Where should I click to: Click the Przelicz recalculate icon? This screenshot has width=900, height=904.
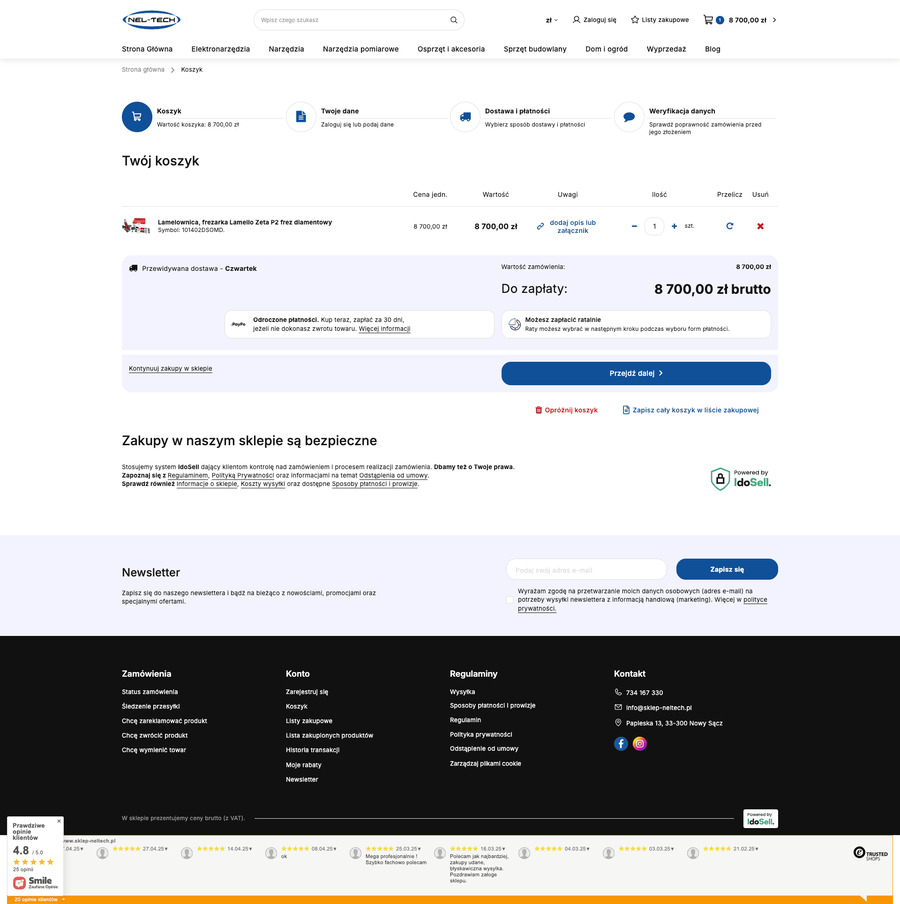pos(729,226)
